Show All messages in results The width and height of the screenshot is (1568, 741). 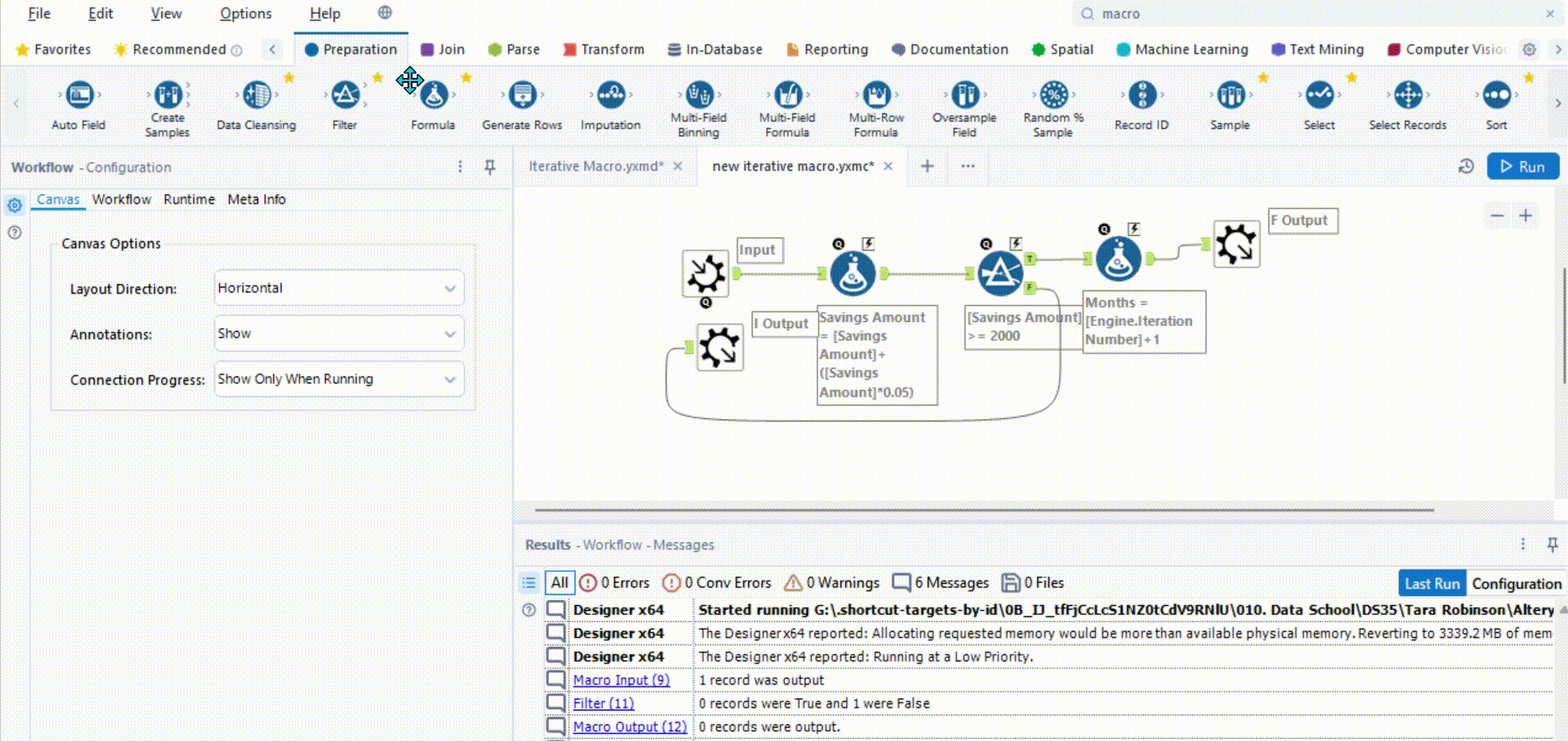coord(559,583)
